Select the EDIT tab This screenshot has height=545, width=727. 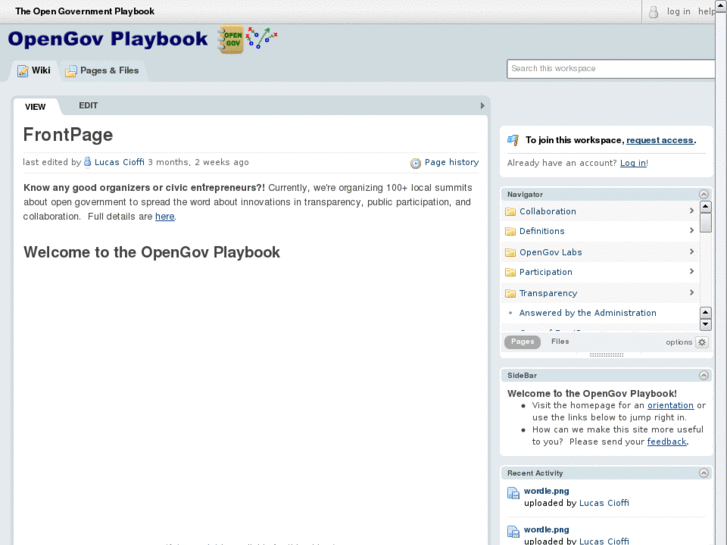pyautogui.click(x=88, y=106)
